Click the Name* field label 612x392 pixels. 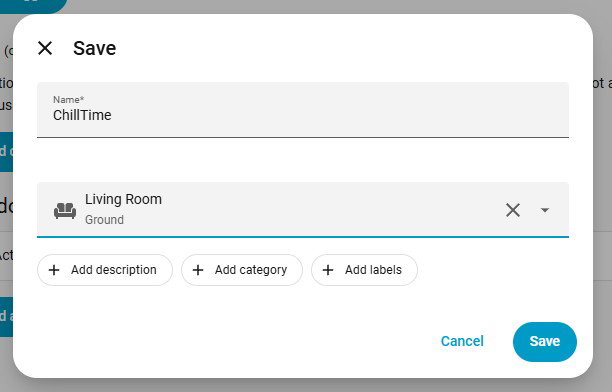[69, 100]
